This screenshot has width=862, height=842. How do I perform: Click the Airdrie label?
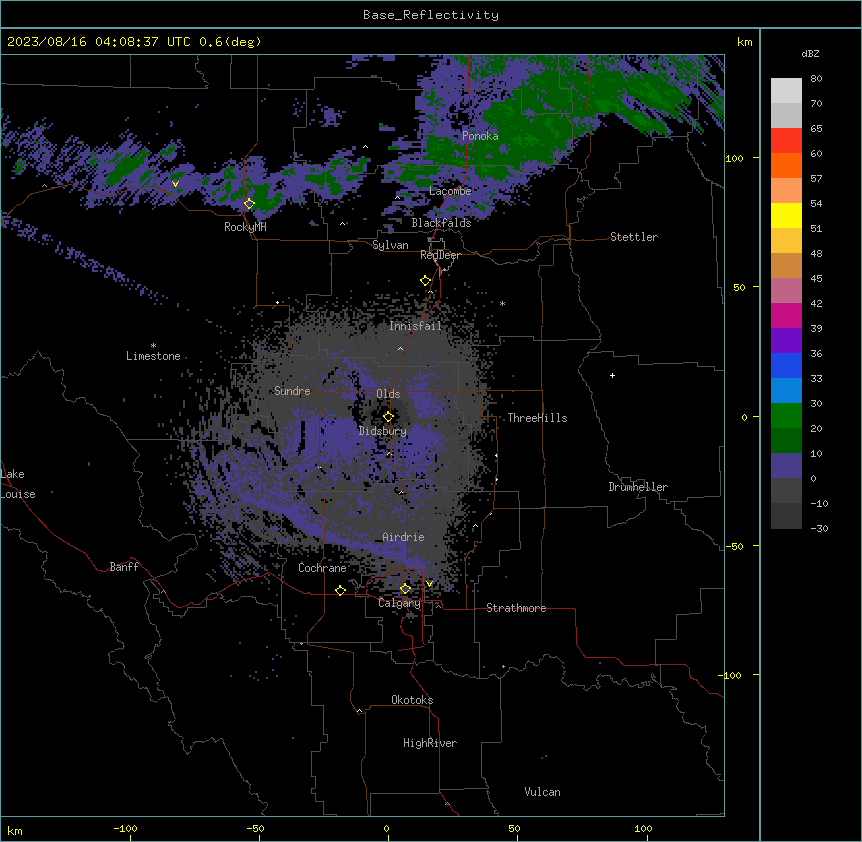tap(403, 537)
